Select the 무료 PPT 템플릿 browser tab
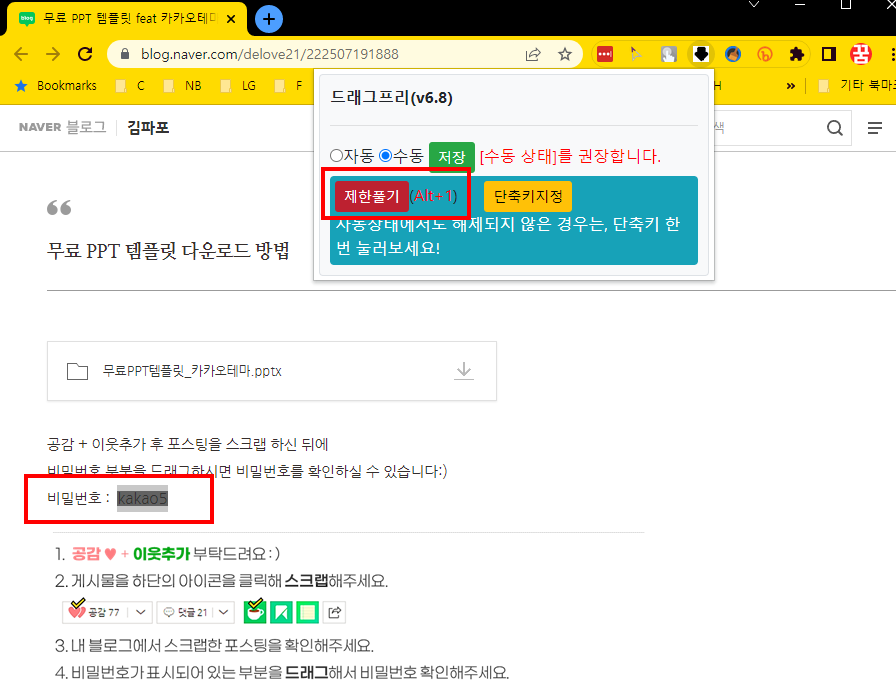 pos(127,19)
